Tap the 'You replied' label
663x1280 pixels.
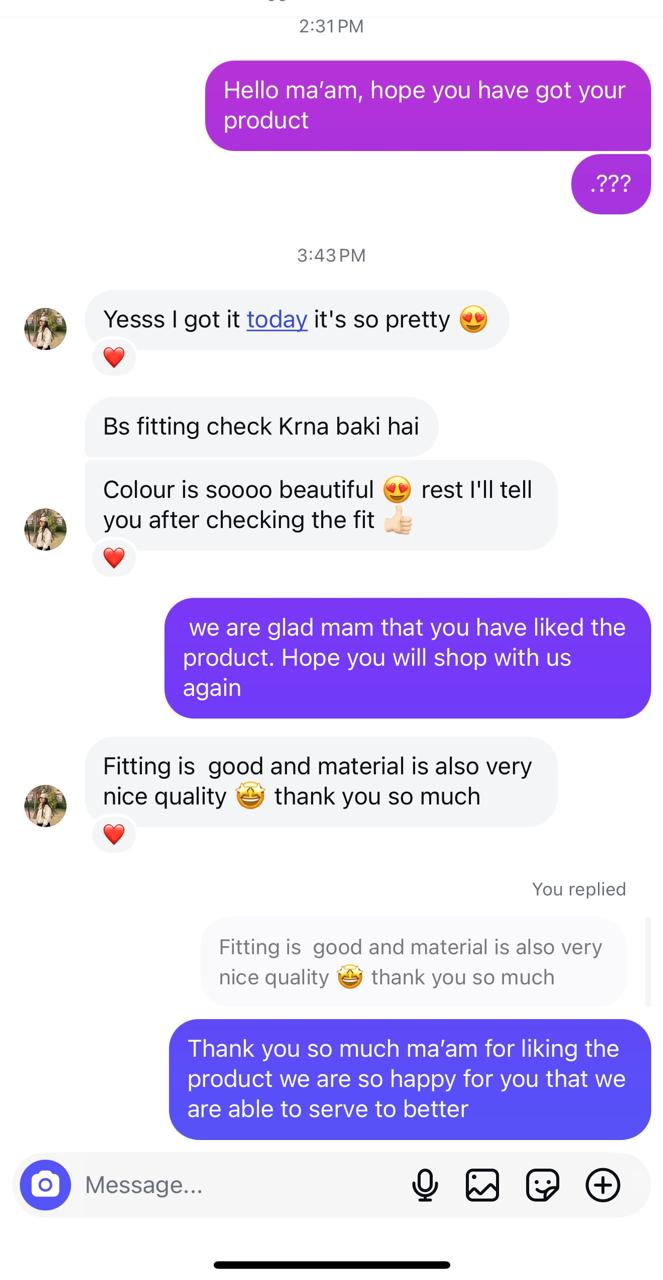pos(578,889)
